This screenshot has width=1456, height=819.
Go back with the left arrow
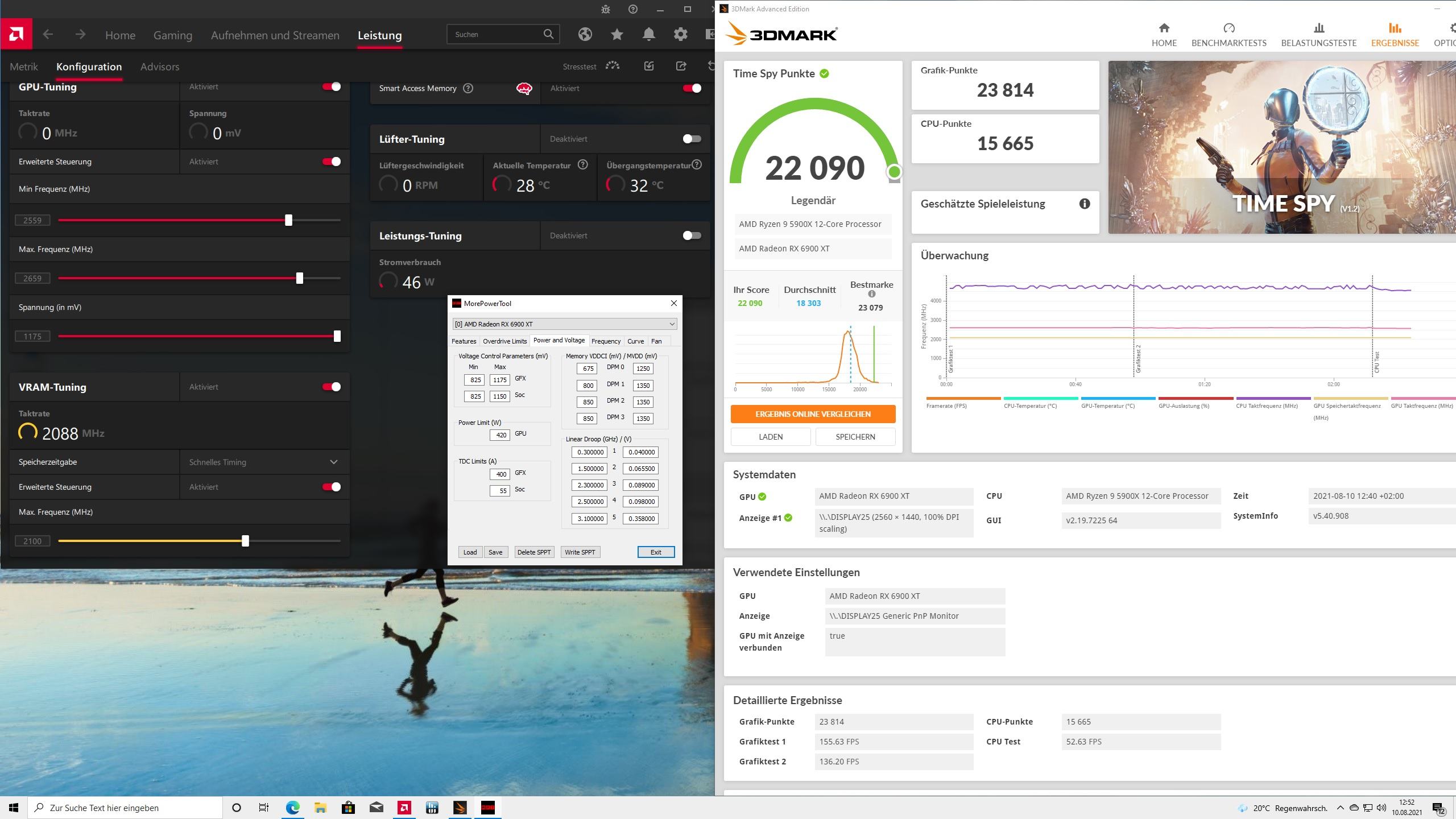pos(48,35)
